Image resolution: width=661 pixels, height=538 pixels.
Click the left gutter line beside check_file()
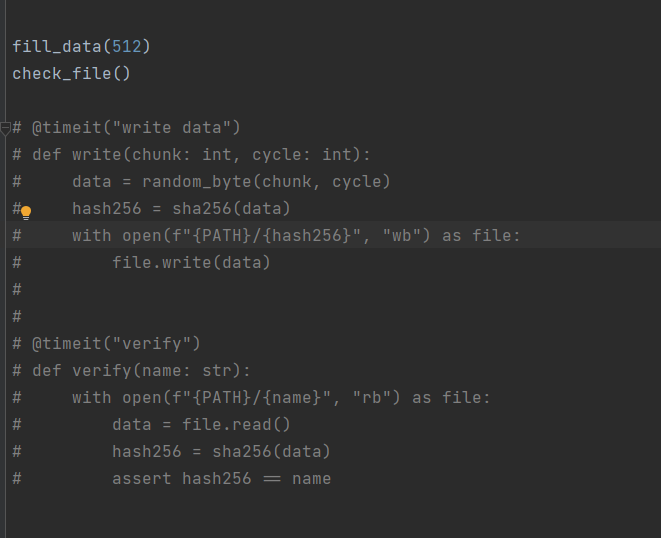(x=5, y=74)
